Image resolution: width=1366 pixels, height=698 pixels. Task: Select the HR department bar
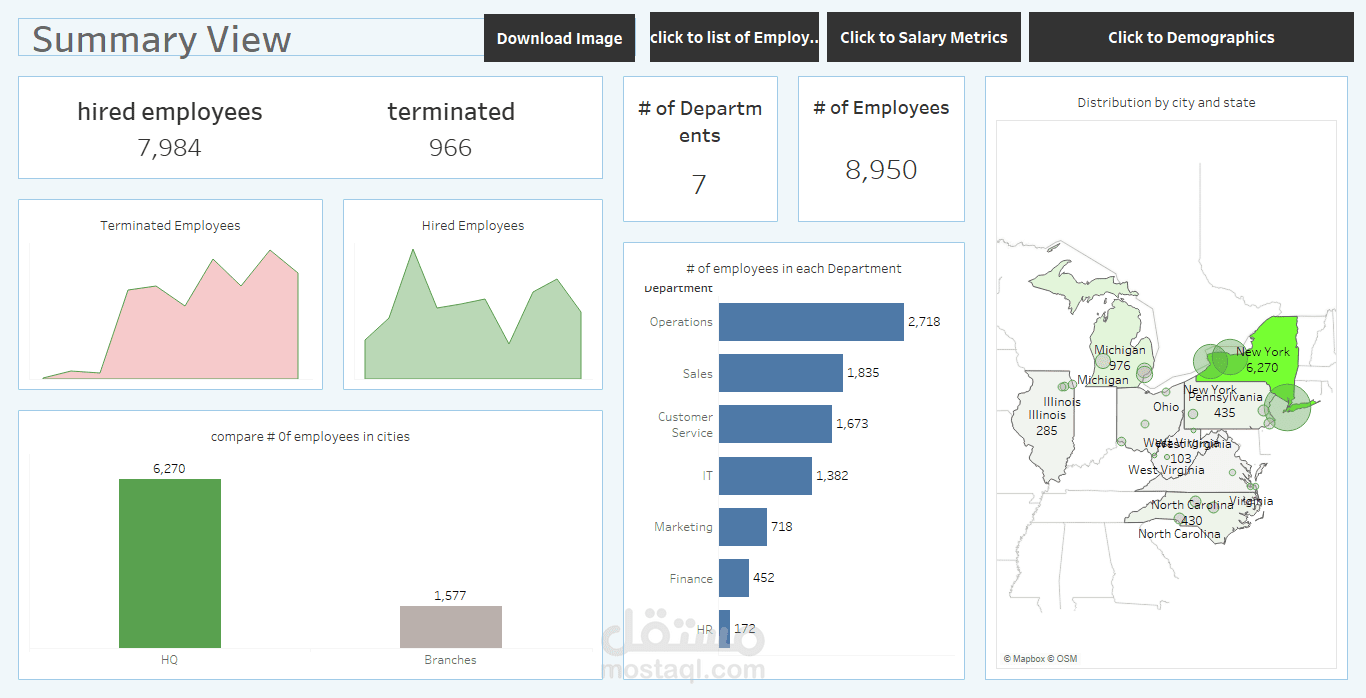pyautogui.click(x=724, y=629)
